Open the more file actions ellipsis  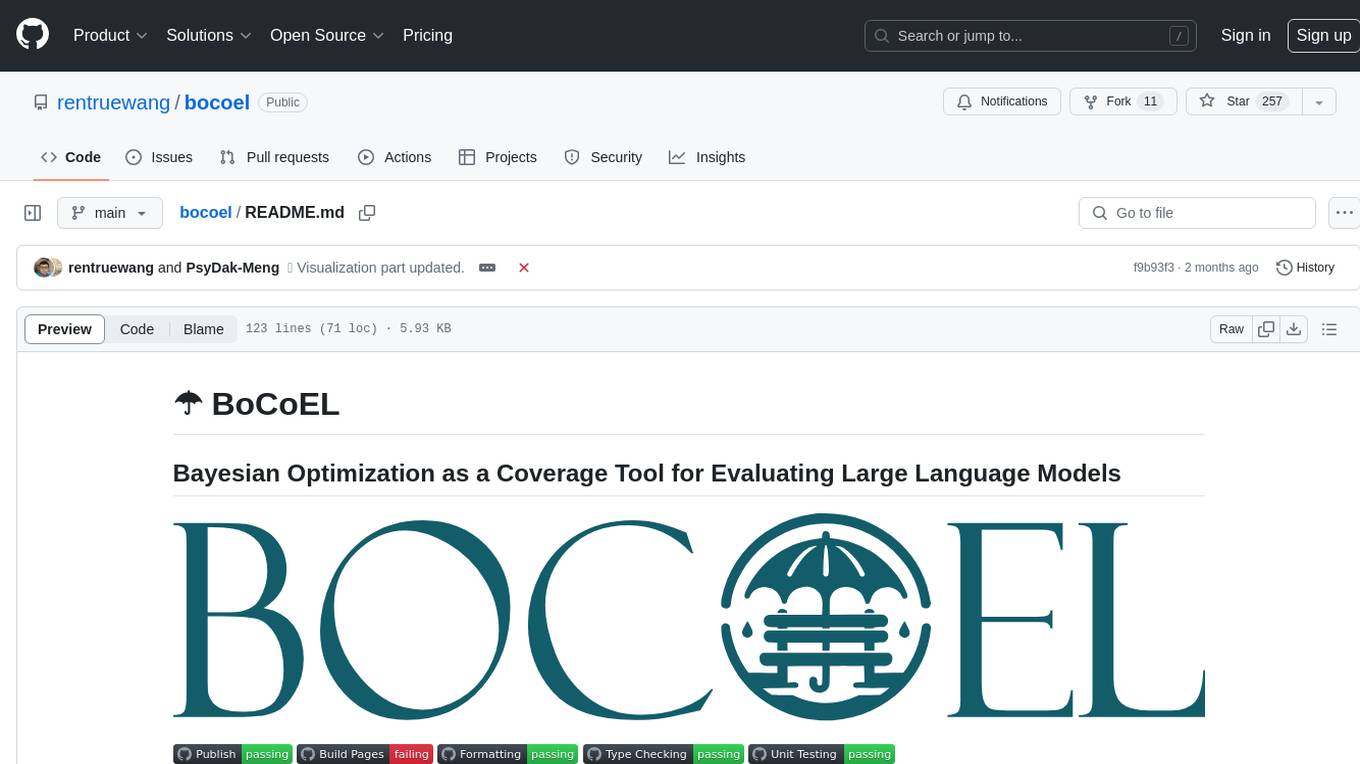[1344, 213]
